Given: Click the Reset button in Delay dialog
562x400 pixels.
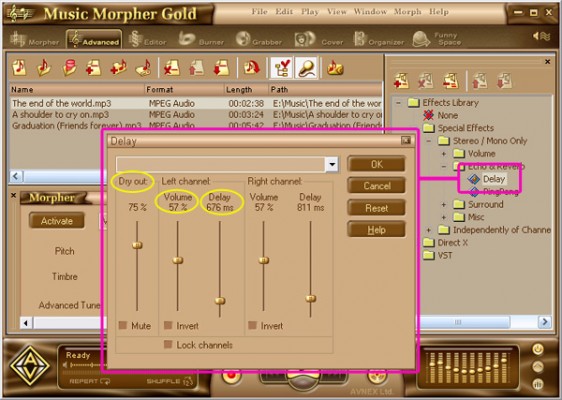Looking at the screenshot, I should pos(376,208).
